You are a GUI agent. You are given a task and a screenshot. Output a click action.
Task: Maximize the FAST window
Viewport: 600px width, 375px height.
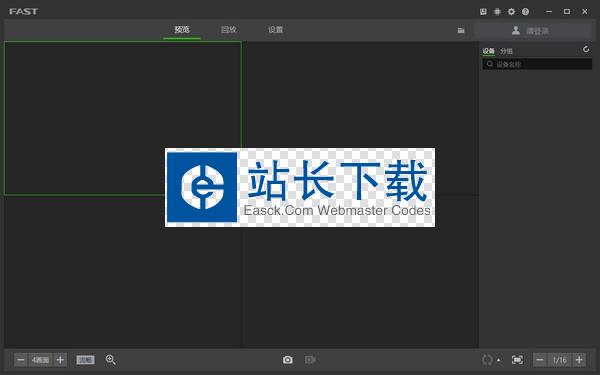[x=567, y=12]
